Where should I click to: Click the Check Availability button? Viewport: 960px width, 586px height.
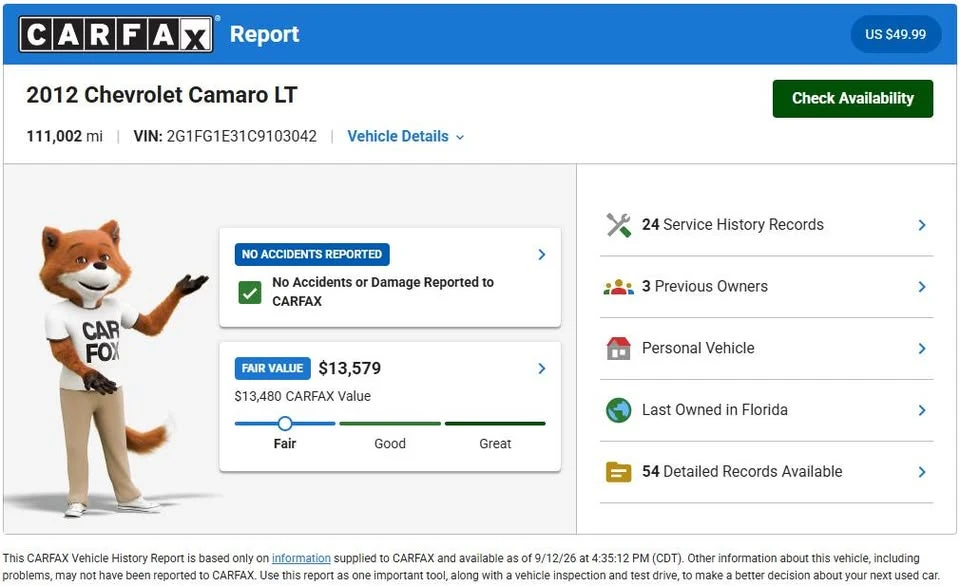tap(853, 99)
